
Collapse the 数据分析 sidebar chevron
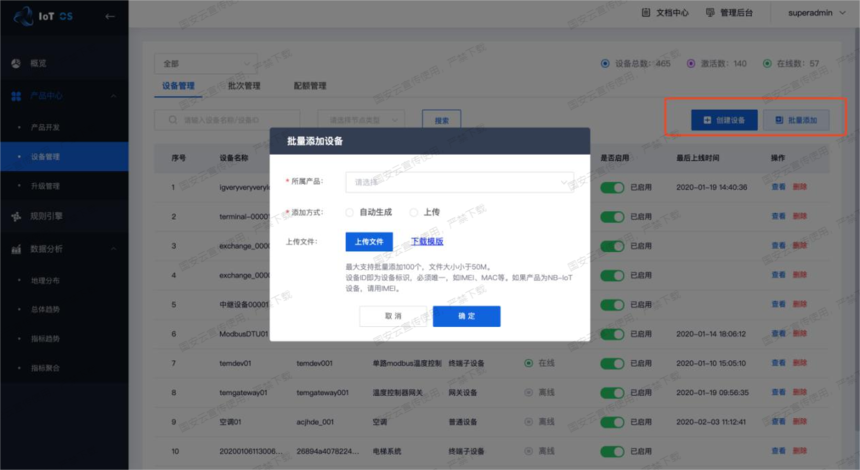tap(114, 249)
